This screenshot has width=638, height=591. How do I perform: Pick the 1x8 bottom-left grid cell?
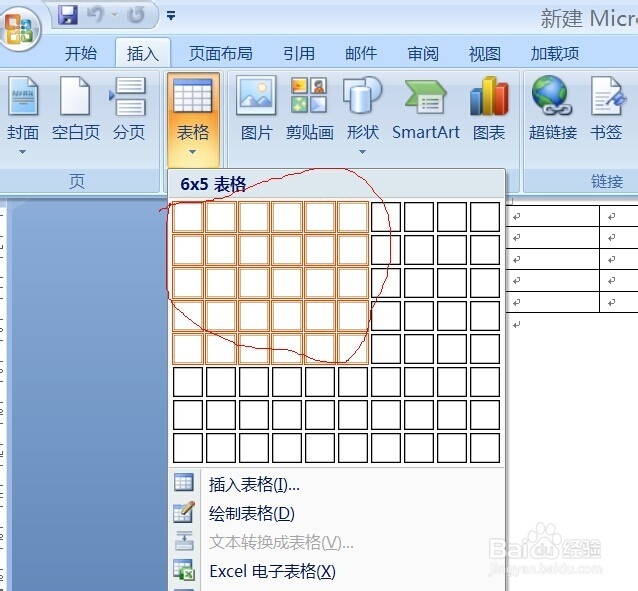click(x=188, y=448)
